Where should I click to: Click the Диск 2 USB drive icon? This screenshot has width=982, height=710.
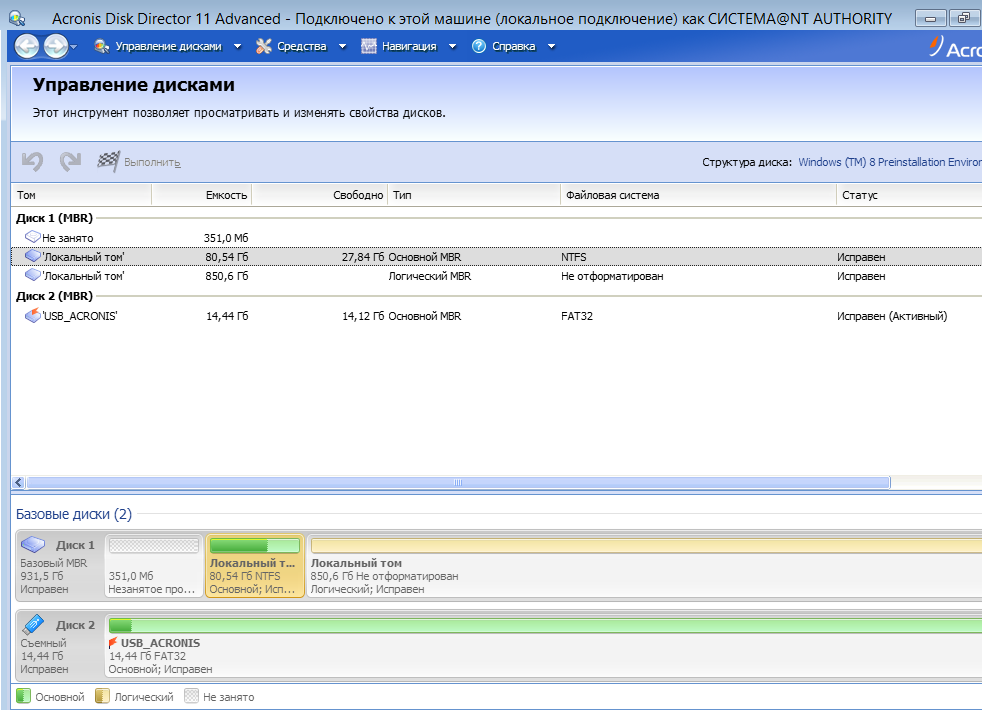(x=35, y=625)
